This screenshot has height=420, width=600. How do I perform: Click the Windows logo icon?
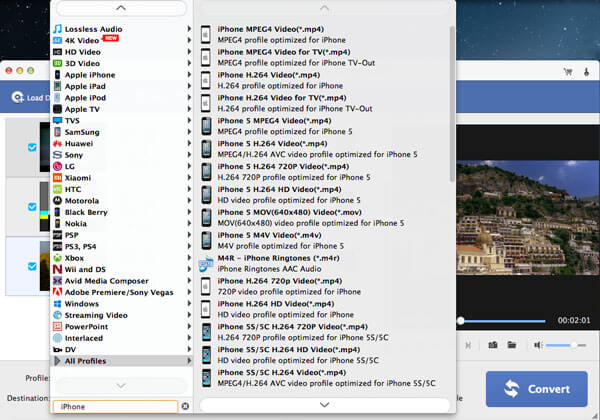[x=57, y=304]
